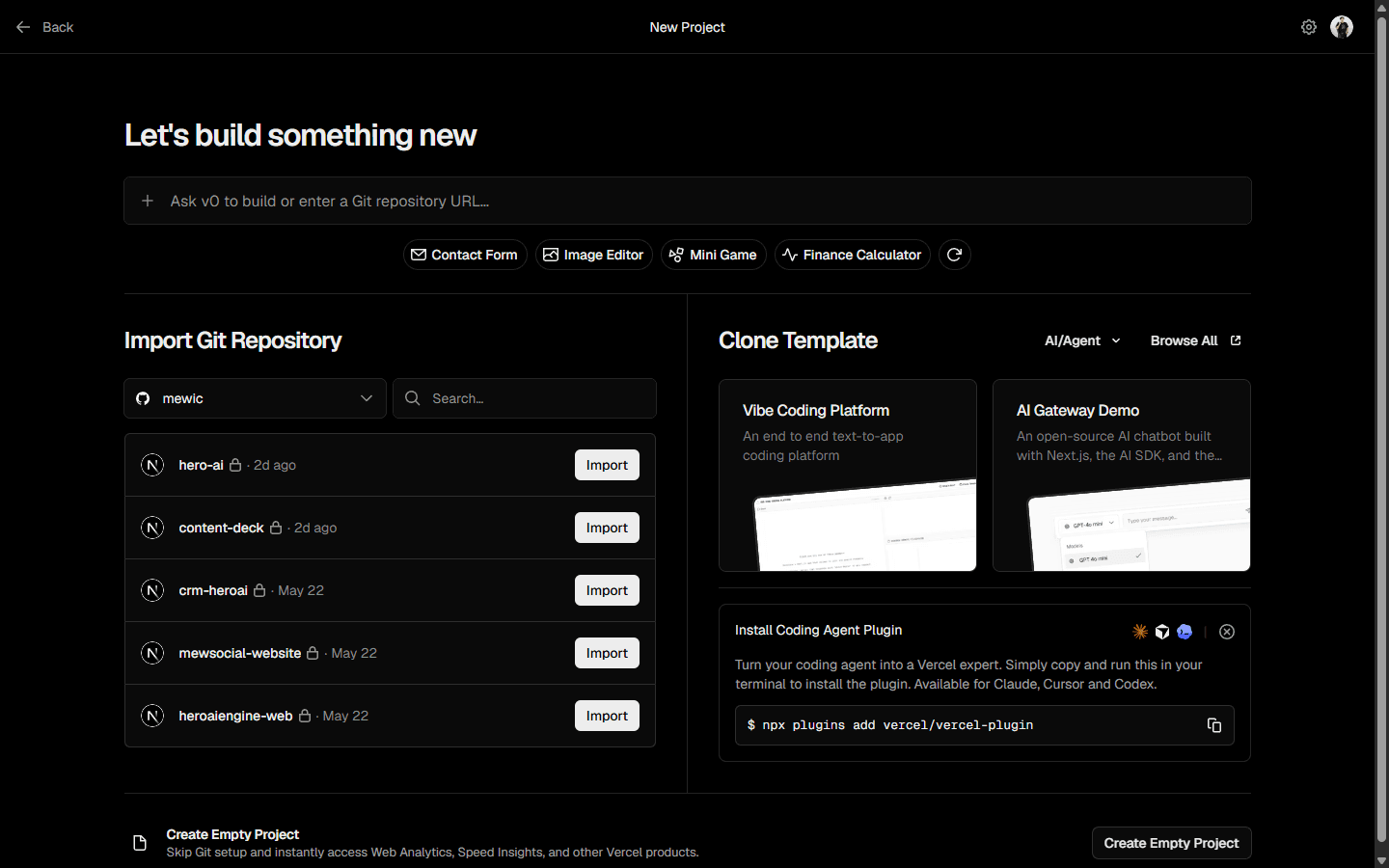Import the content-deck repository
The height and width of the screenshot is (868, 1389).
click(607, 528)
